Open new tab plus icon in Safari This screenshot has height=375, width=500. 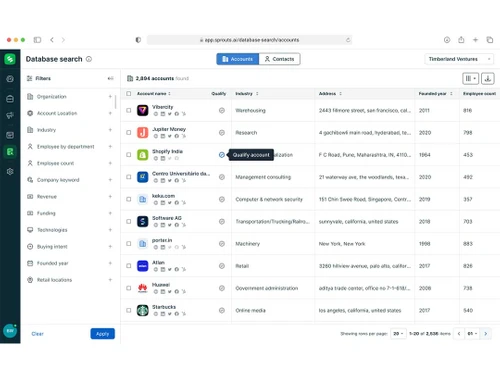[x=475, y=40]
